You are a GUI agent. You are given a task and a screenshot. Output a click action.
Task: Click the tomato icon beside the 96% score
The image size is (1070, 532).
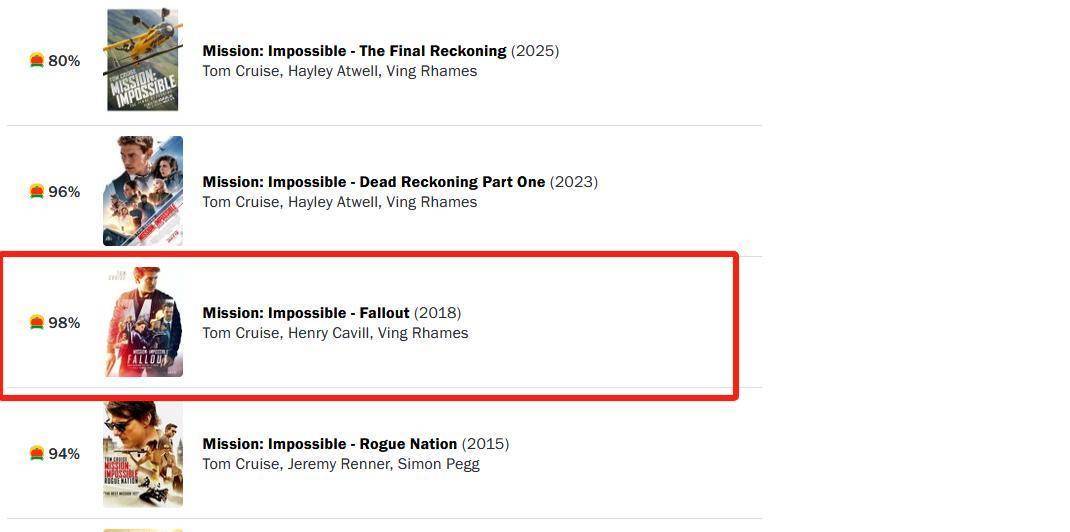(37, 192)
